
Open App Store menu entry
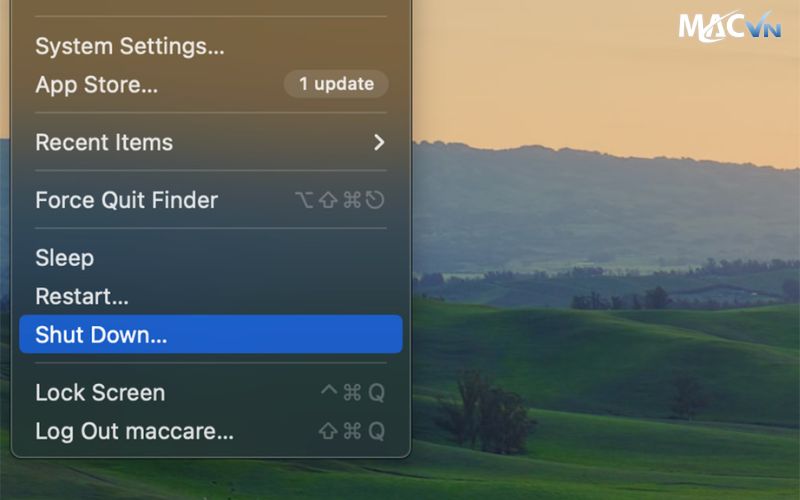(x=211, y=84)
